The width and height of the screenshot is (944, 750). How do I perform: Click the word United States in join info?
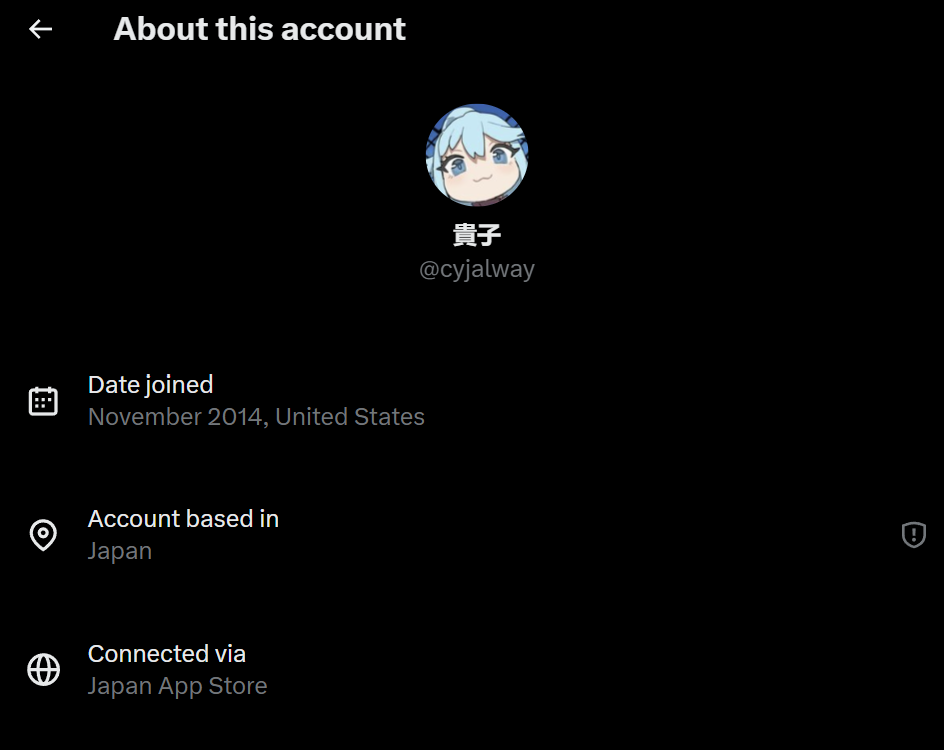tap(350, 417)
